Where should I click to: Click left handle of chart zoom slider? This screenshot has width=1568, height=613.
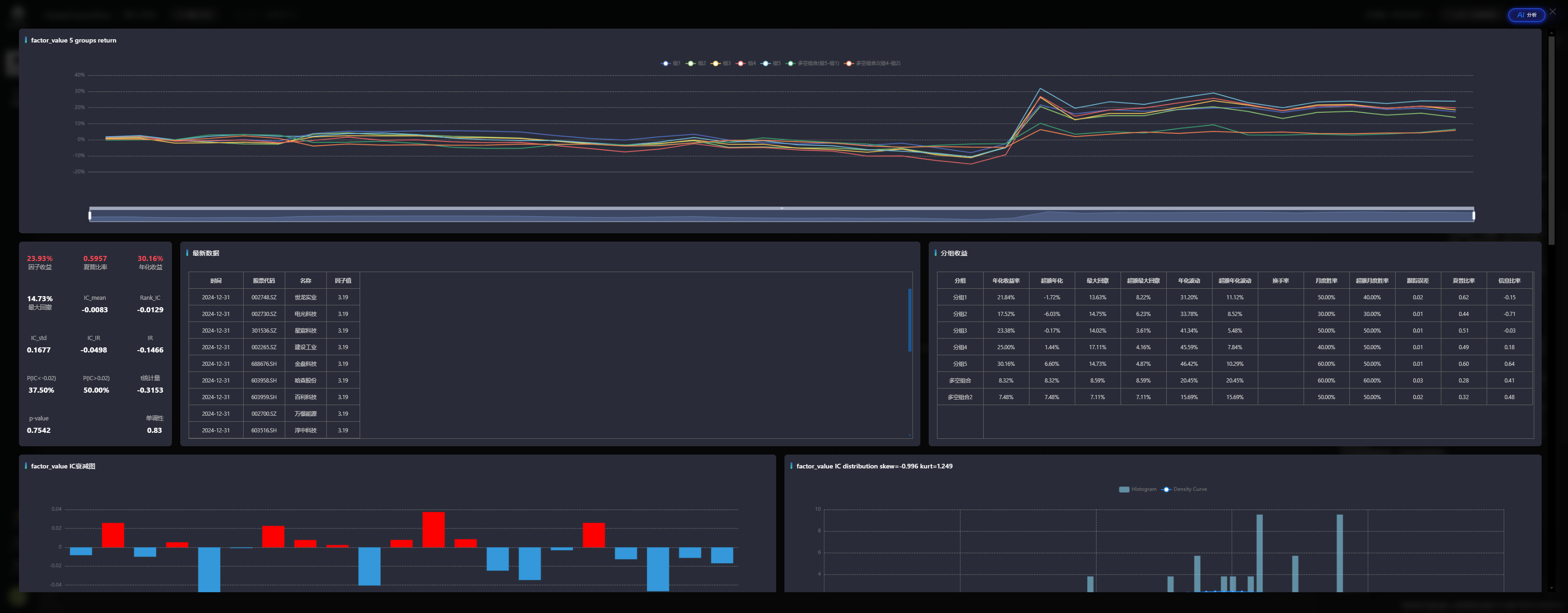coord(90,215)
